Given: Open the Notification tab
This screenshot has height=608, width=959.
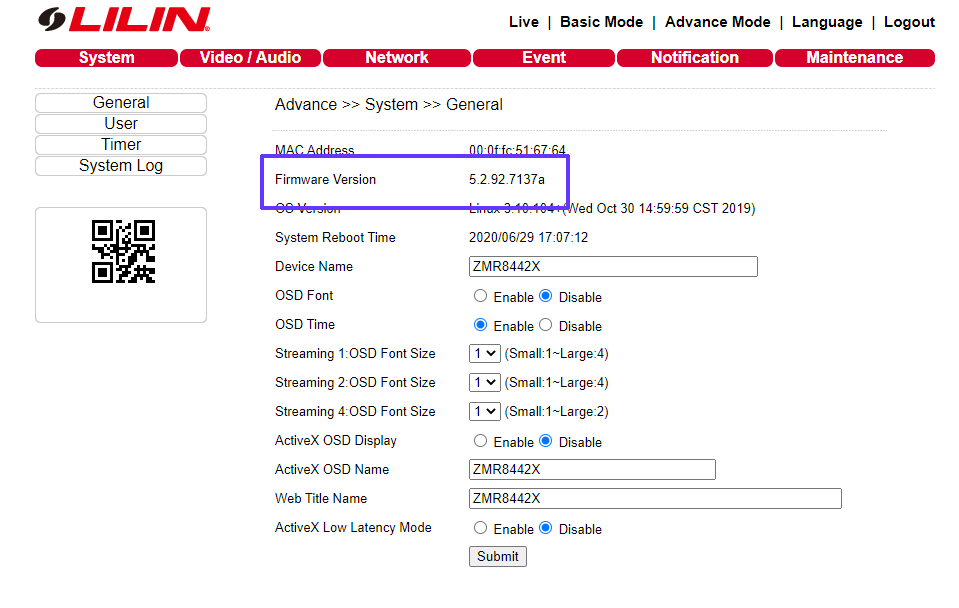Looking at the screenshot, I should 695,57.
